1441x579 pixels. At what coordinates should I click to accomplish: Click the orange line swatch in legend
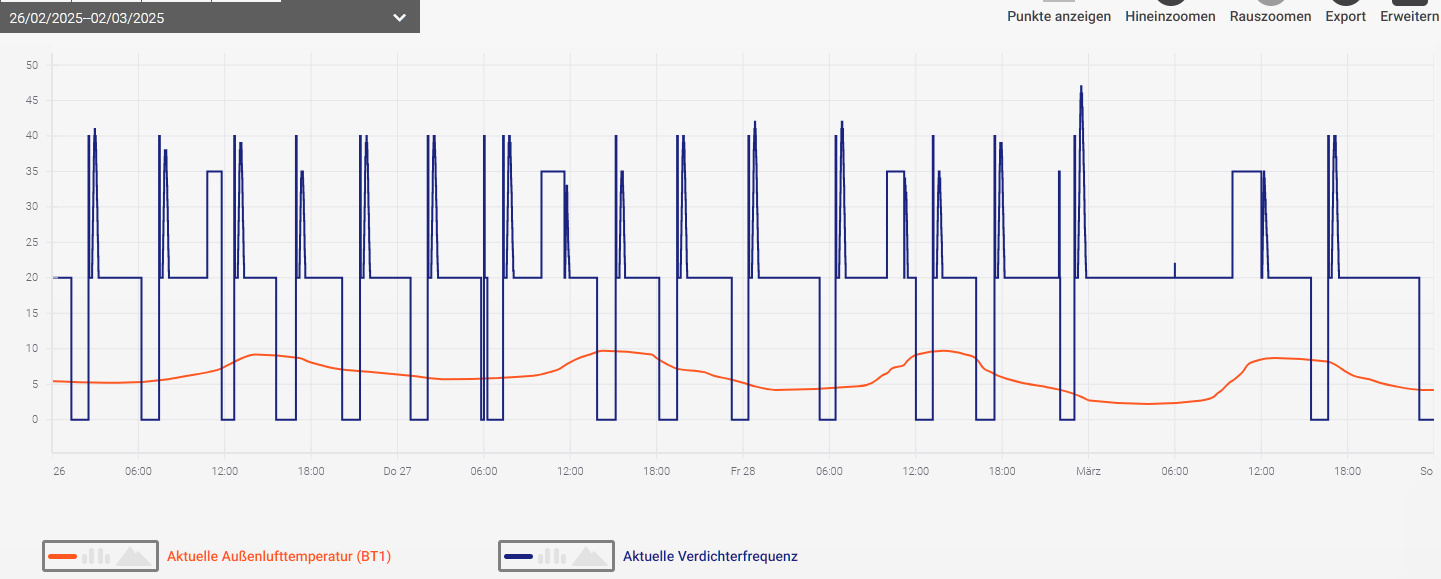tap(62, 556)
